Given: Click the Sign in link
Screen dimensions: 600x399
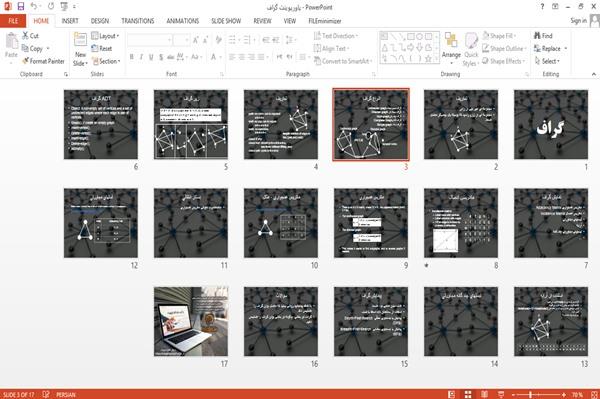Looking at the screenshot, I should point(578,21).
